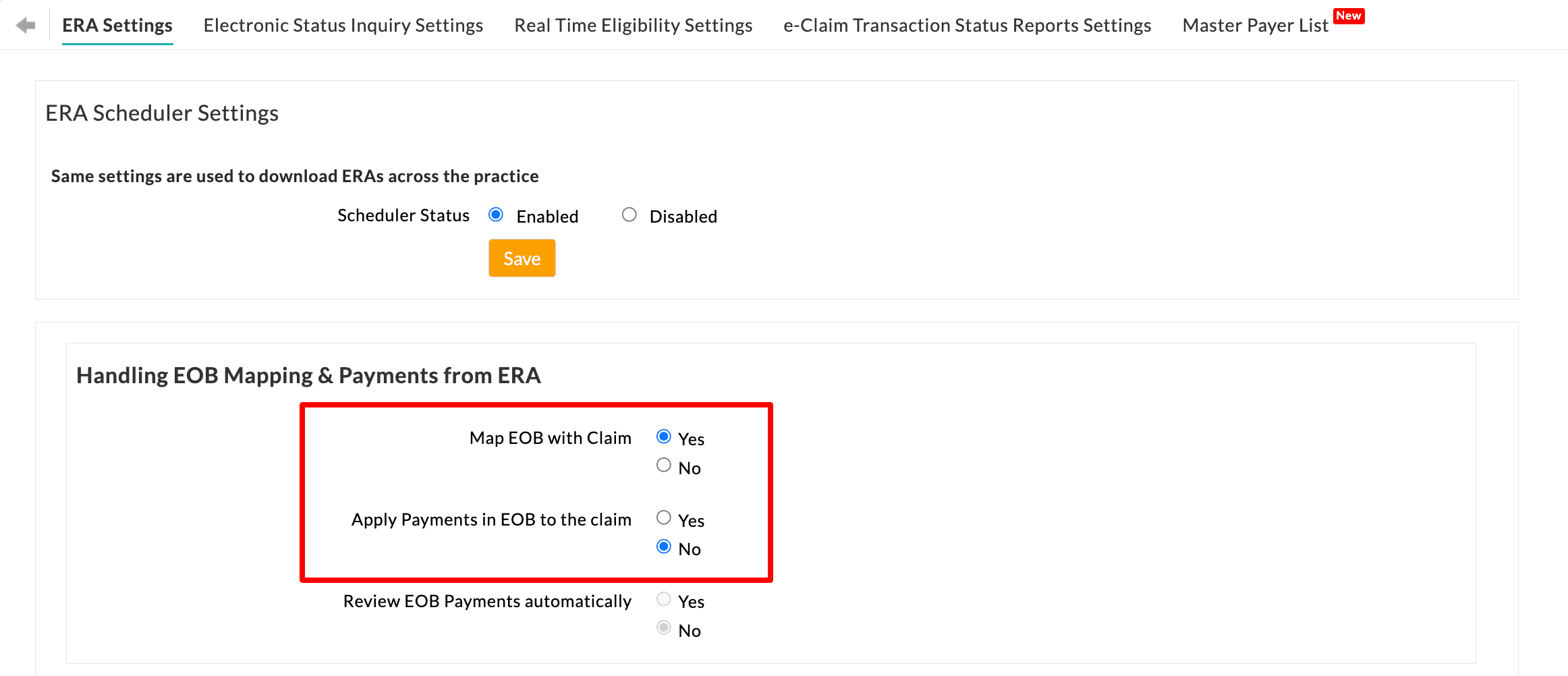The height and width of the screenshot is (676, 1568).
Task: Click the ERA Scheduler Settings heading
Action: point(162,113)
